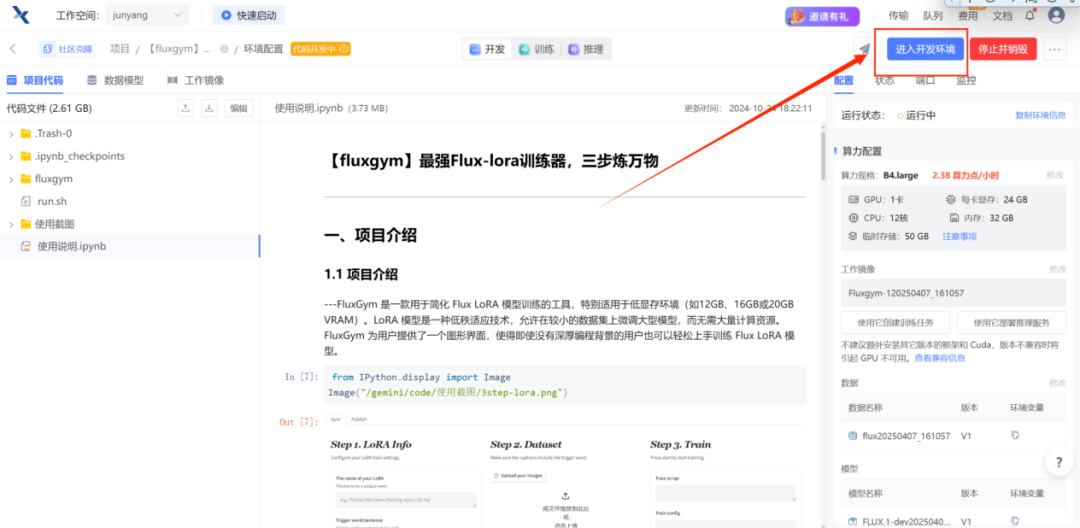Check the notification bell icon
The height and width of the screenshot is (528, 1080).
pyautogui.click(x=1030, y=15)
